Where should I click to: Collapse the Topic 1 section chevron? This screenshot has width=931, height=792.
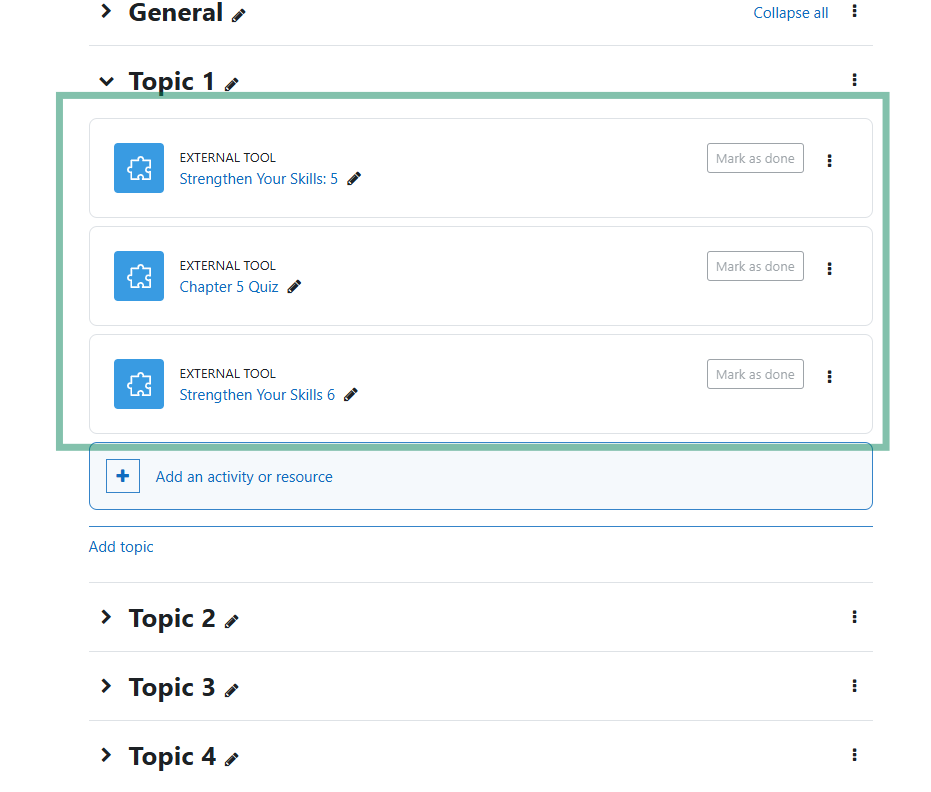coord(106,81)
